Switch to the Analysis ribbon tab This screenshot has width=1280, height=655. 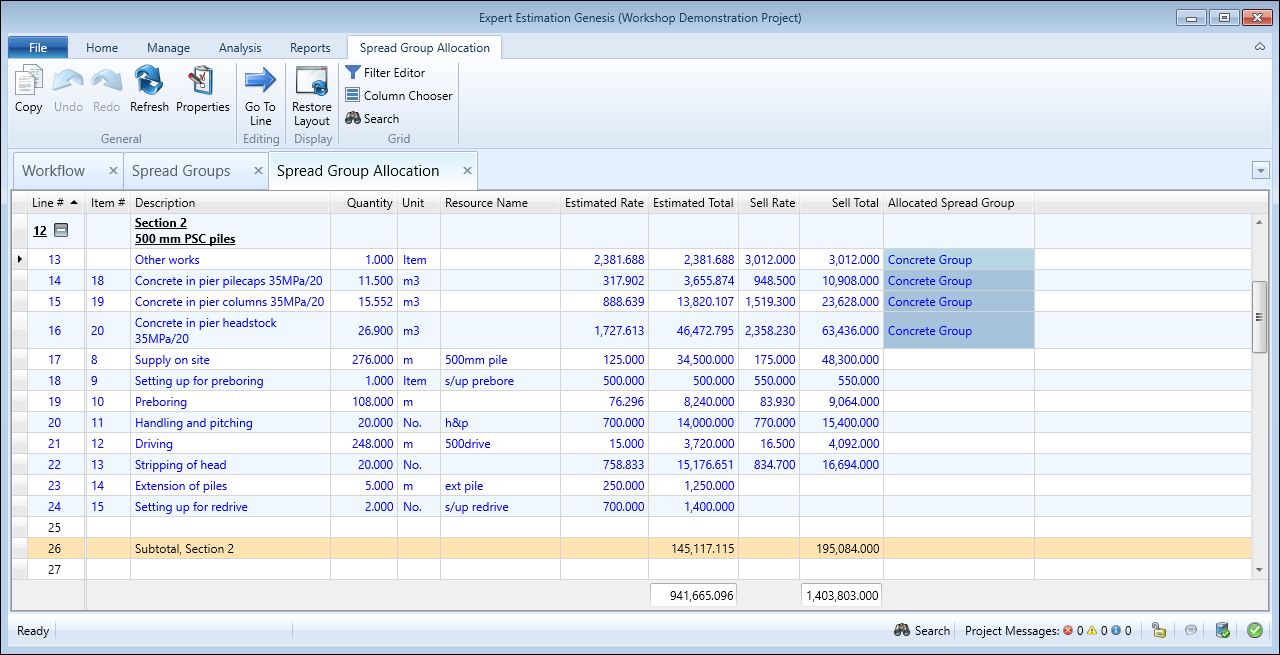point(240,48)
